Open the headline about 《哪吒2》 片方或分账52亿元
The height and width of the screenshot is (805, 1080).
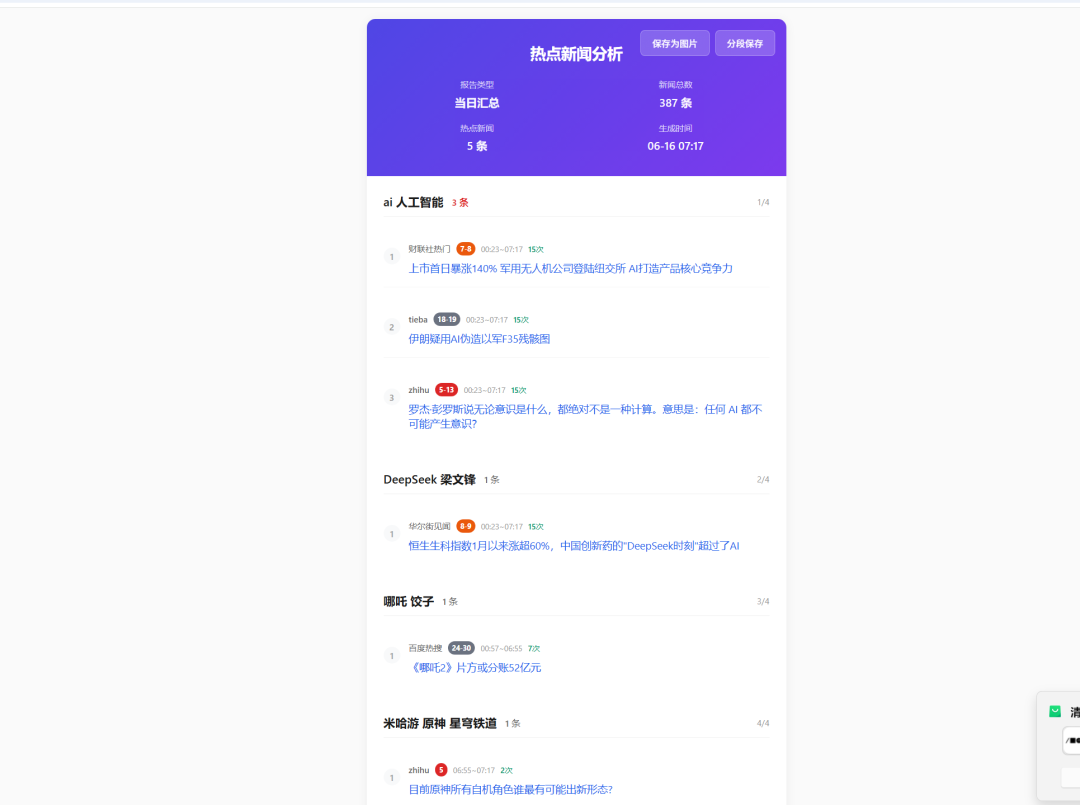475,667
